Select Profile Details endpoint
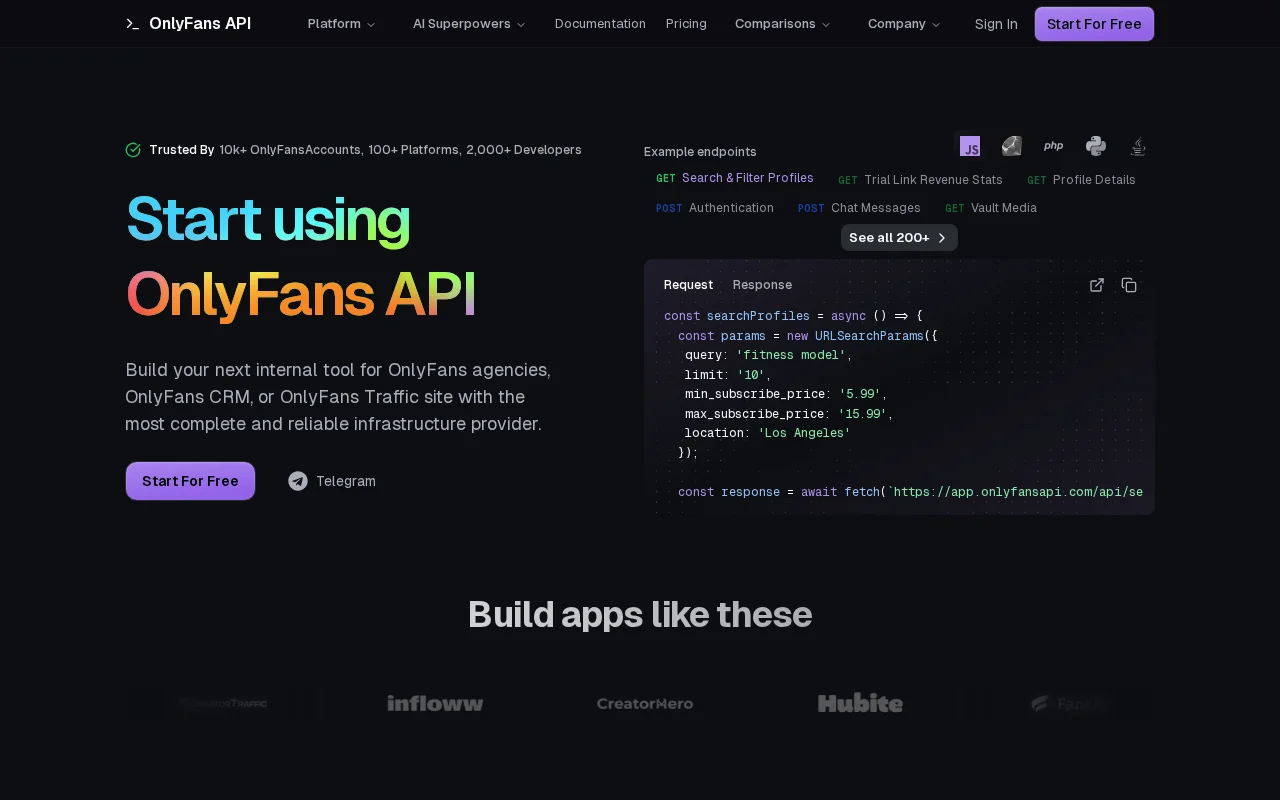The width and height of the screenshot is (1280, 800). pos(1082,180)
